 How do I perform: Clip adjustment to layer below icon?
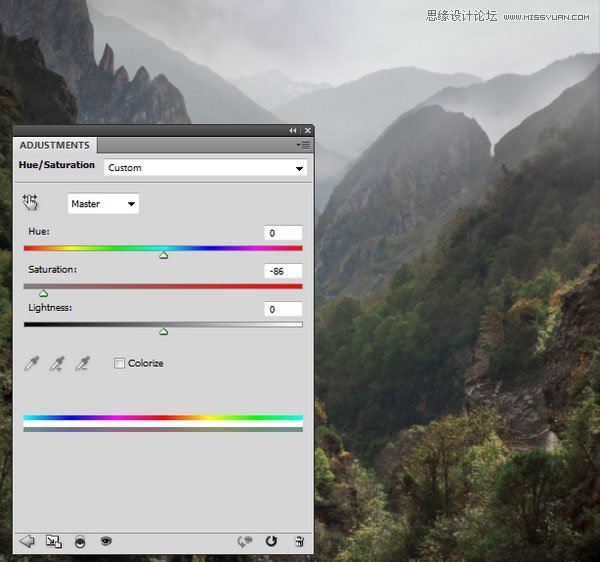[x=80, y=542]
